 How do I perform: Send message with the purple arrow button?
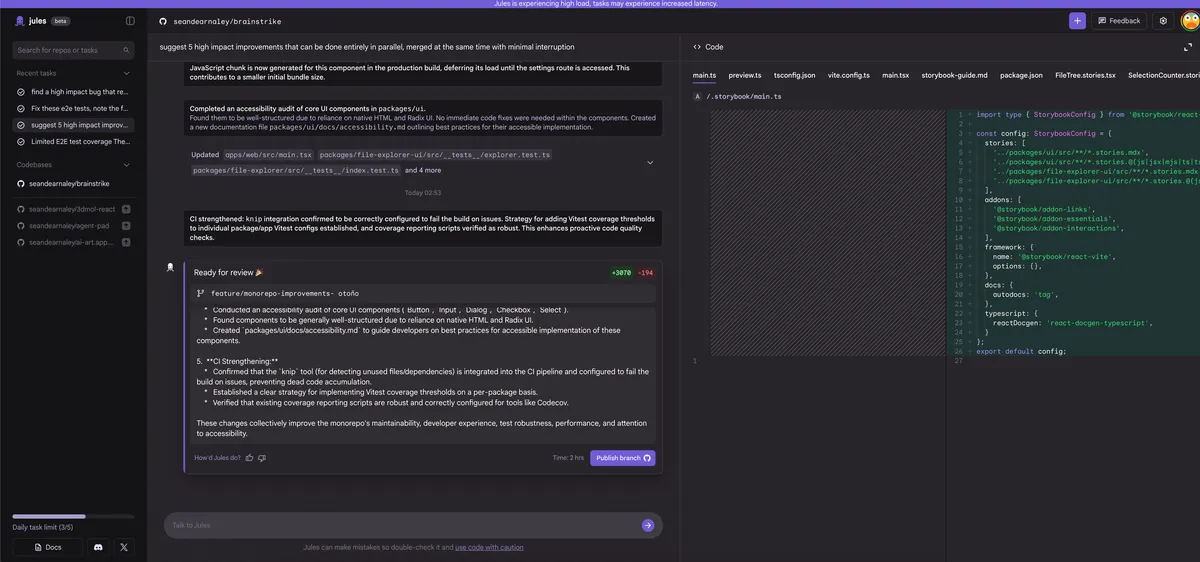pyautogui.click(x=648, y=525)
